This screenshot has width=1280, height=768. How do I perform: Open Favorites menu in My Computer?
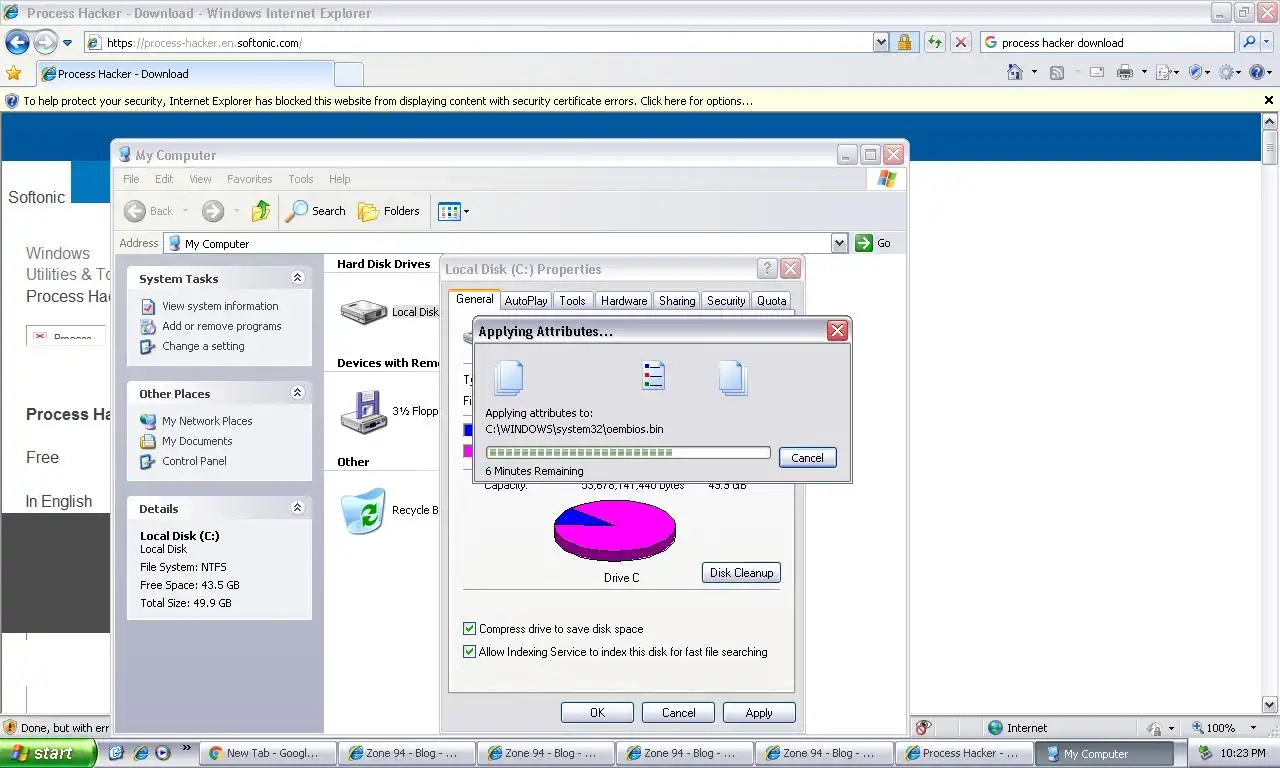(249, 179)
